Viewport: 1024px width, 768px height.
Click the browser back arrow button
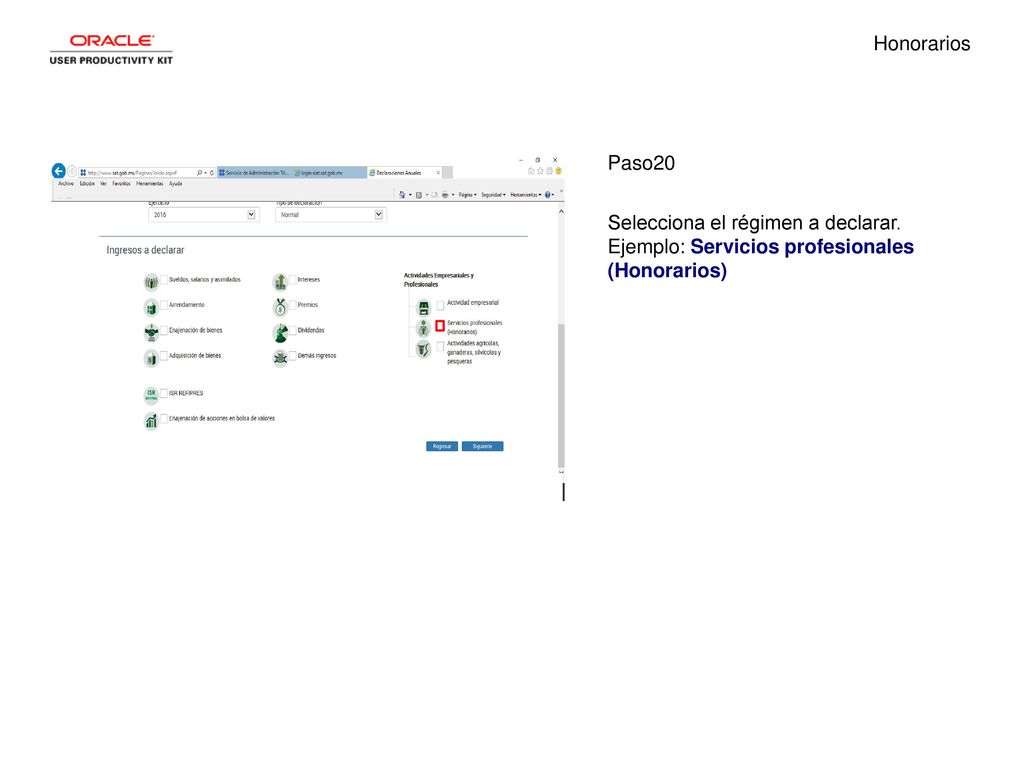coord(59,171)
